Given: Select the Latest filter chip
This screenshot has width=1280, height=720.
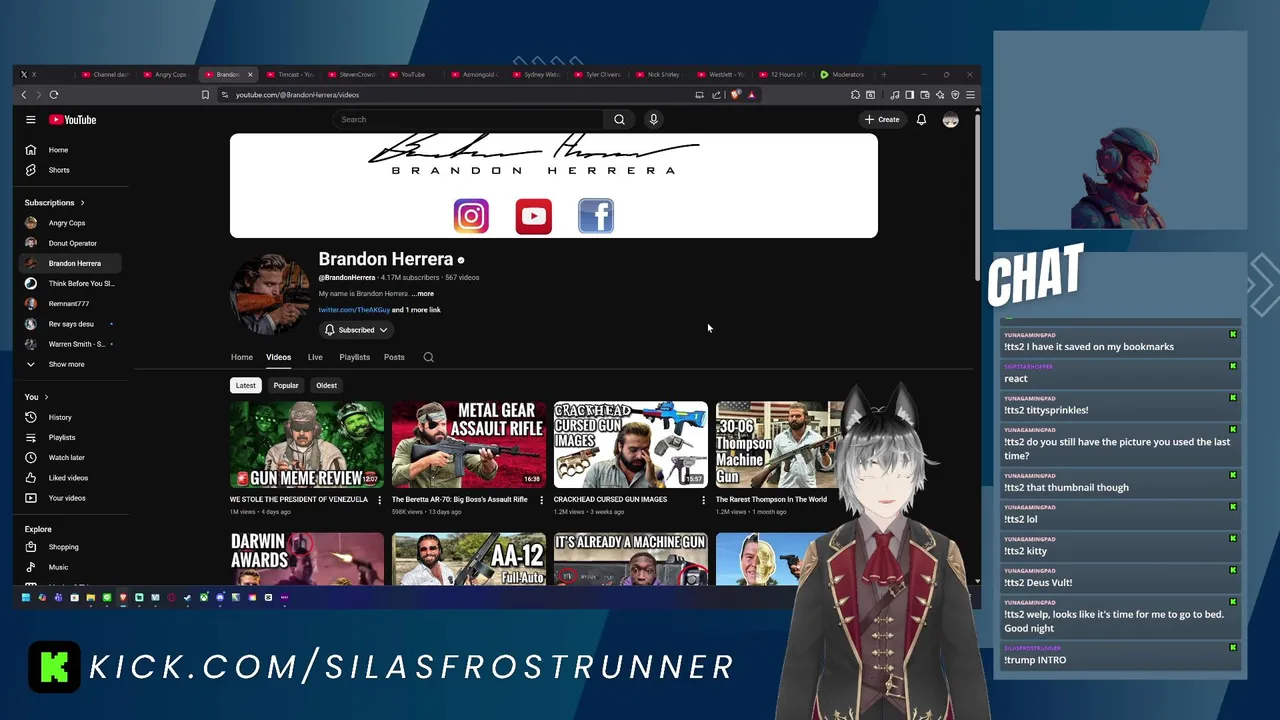Looking at the screenshot, I should coord(245,385).
